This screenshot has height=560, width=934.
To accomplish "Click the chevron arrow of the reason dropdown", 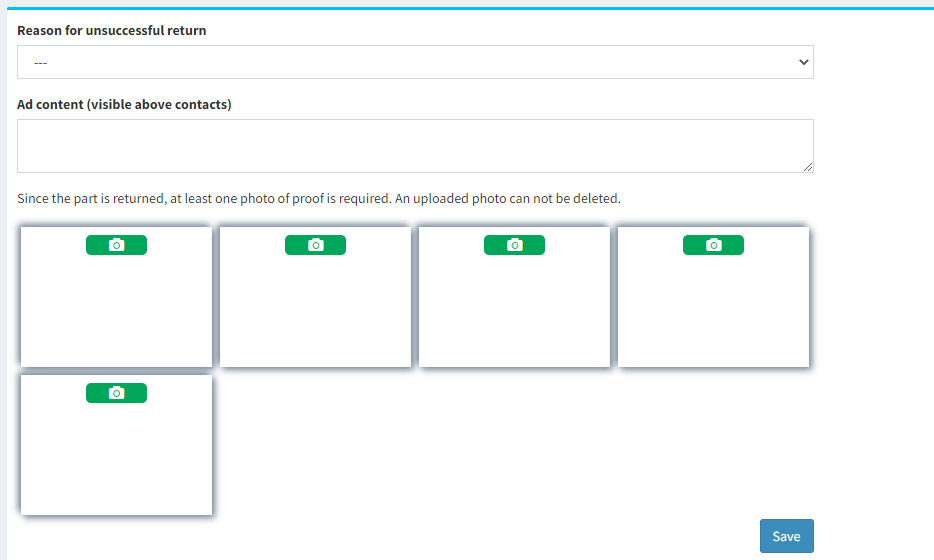I will [x=803, y=62].
